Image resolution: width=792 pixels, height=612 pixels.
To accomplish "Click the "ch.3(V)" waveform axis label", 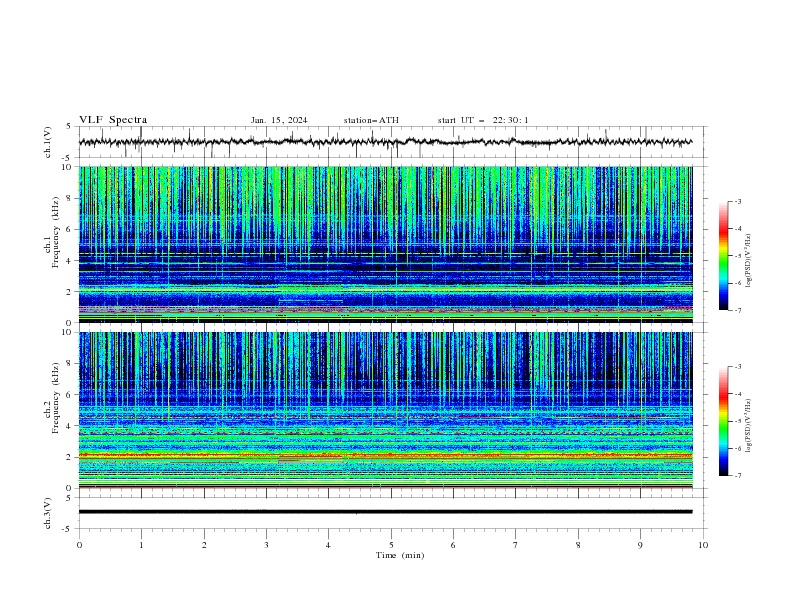I will click(x=48, y=514).
